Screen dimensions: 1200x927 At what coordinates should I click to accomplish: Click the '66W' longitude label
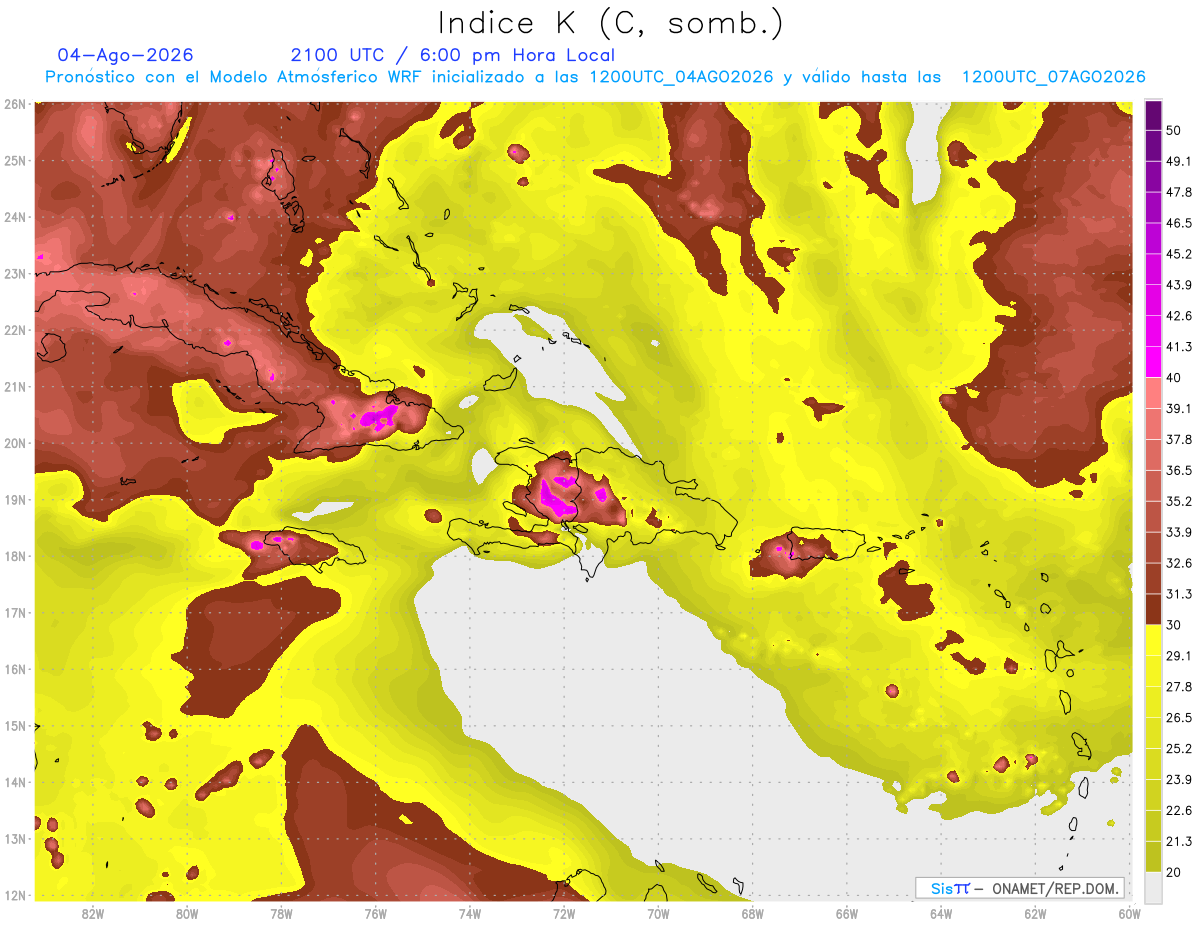tap(847, 912)
